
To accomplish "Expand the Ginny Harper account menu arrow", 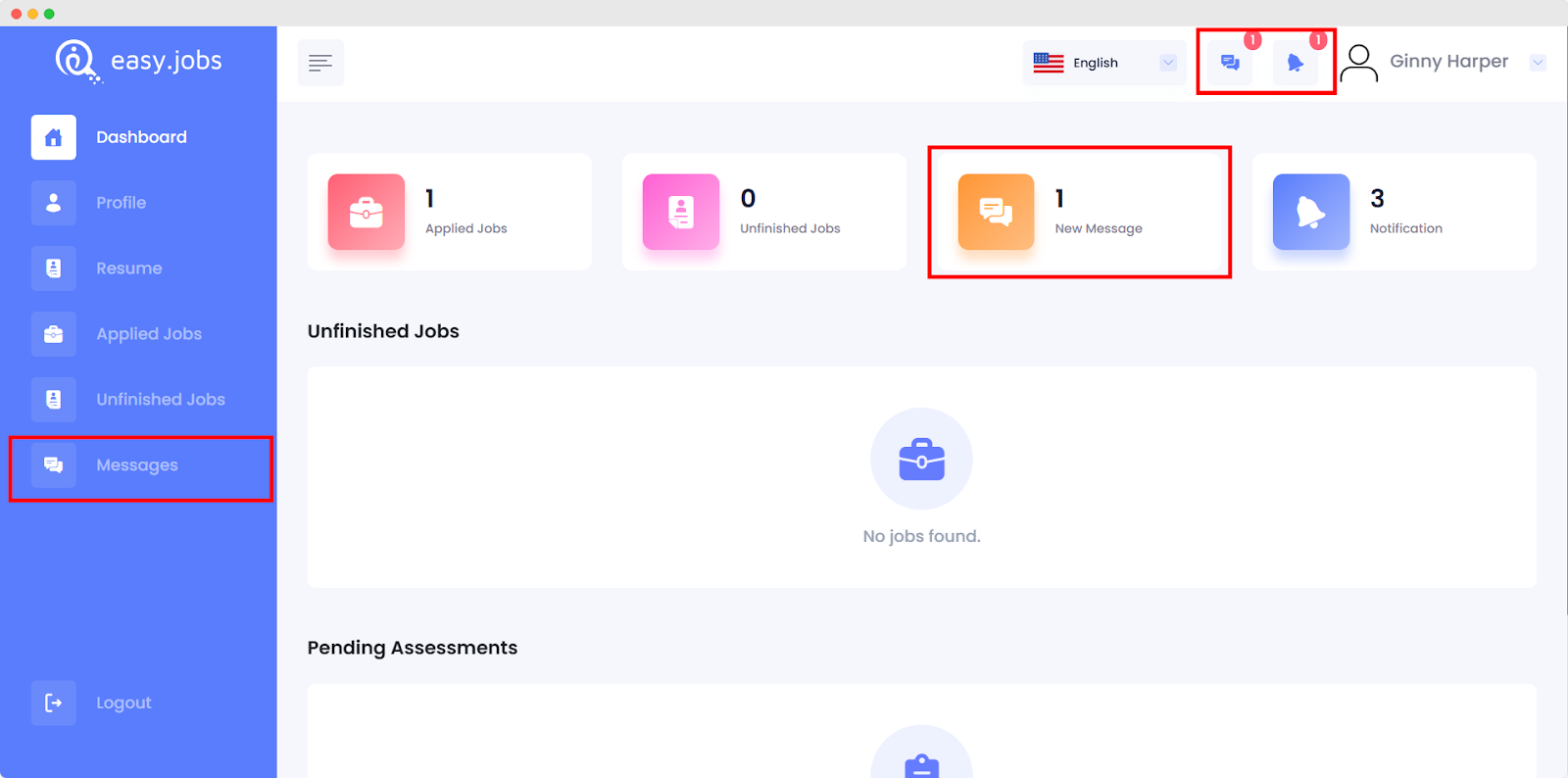I will pyautogui.click(x=1539, y=62).
